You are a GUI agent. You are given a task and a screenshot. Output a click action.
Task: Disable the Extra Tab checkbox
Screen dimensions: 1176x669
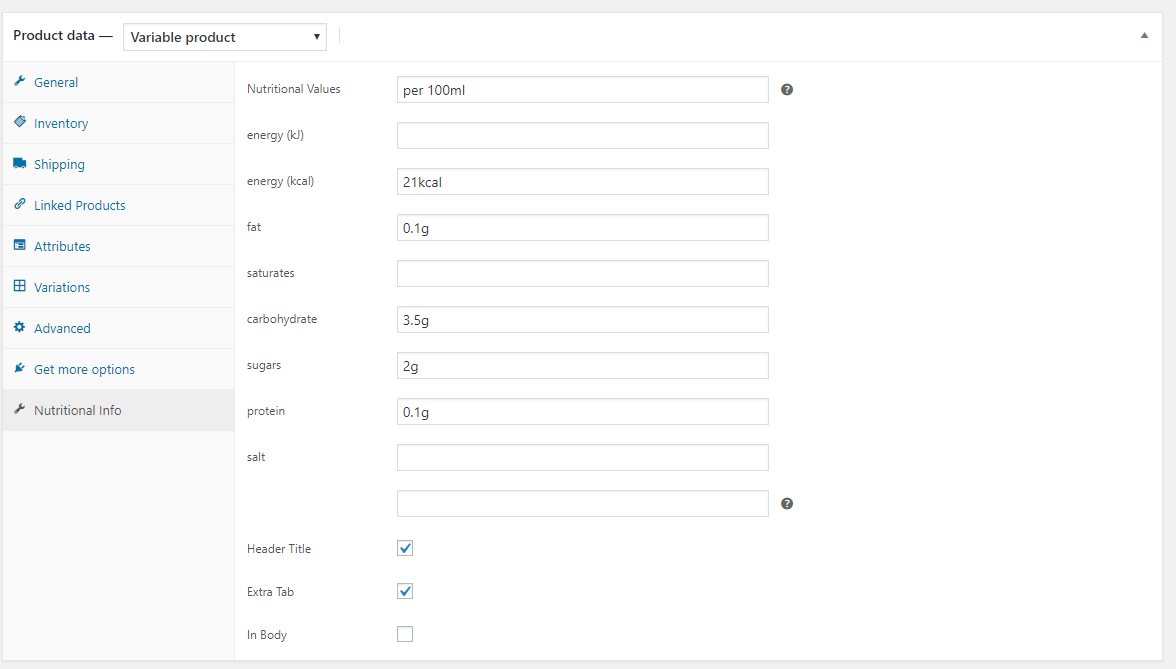pyautogui.click(x=405, y=591)
